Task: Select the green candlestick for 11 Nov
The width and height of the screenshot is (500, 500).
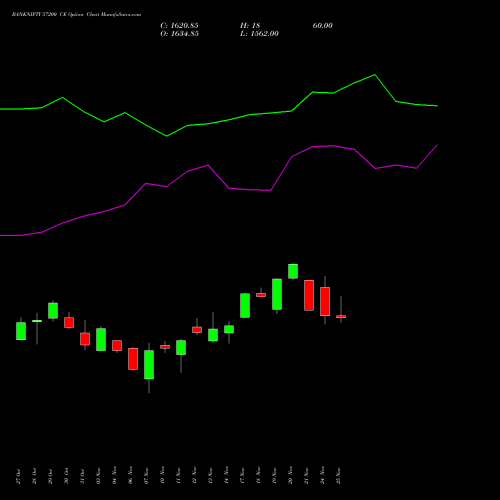Action: click(x=181, y=347)
